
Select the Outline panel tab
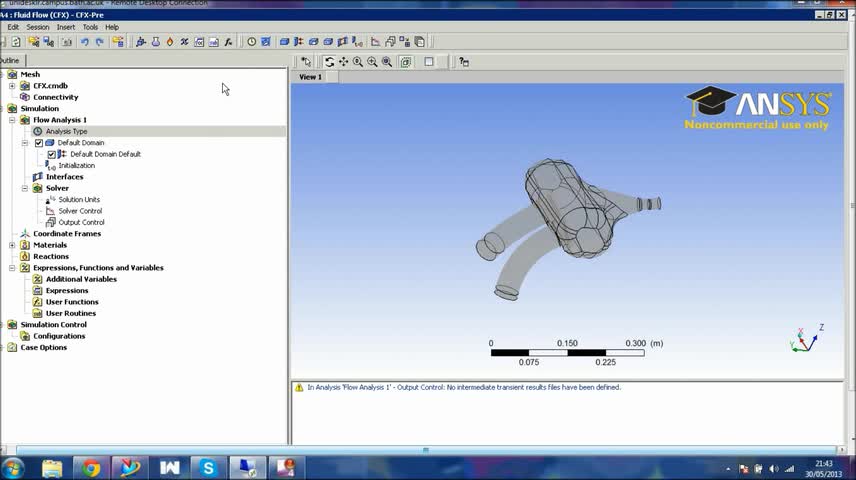[11, 61]
